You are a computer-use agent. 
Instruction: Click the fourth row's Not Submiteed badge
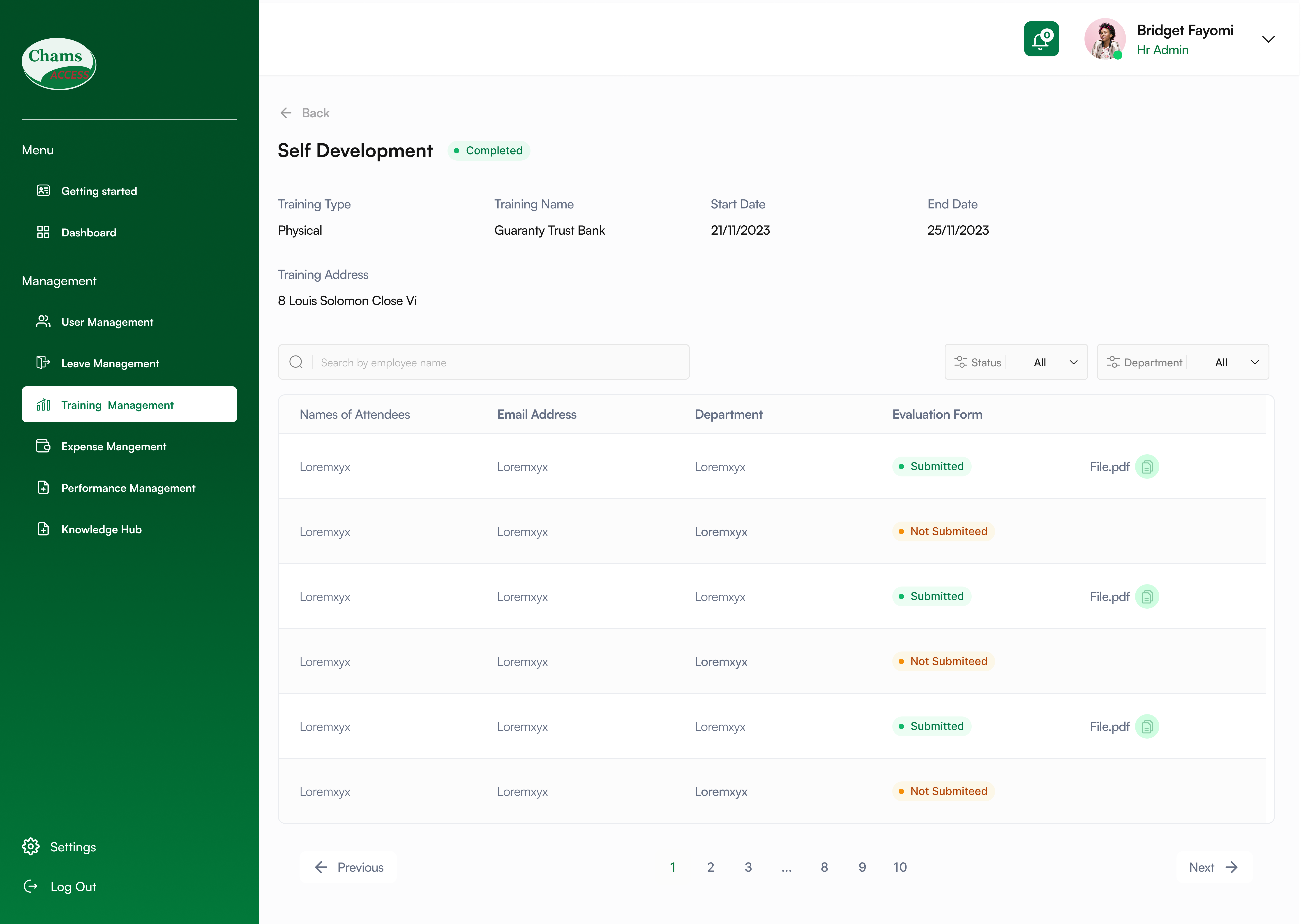click(x=943, y=661)
